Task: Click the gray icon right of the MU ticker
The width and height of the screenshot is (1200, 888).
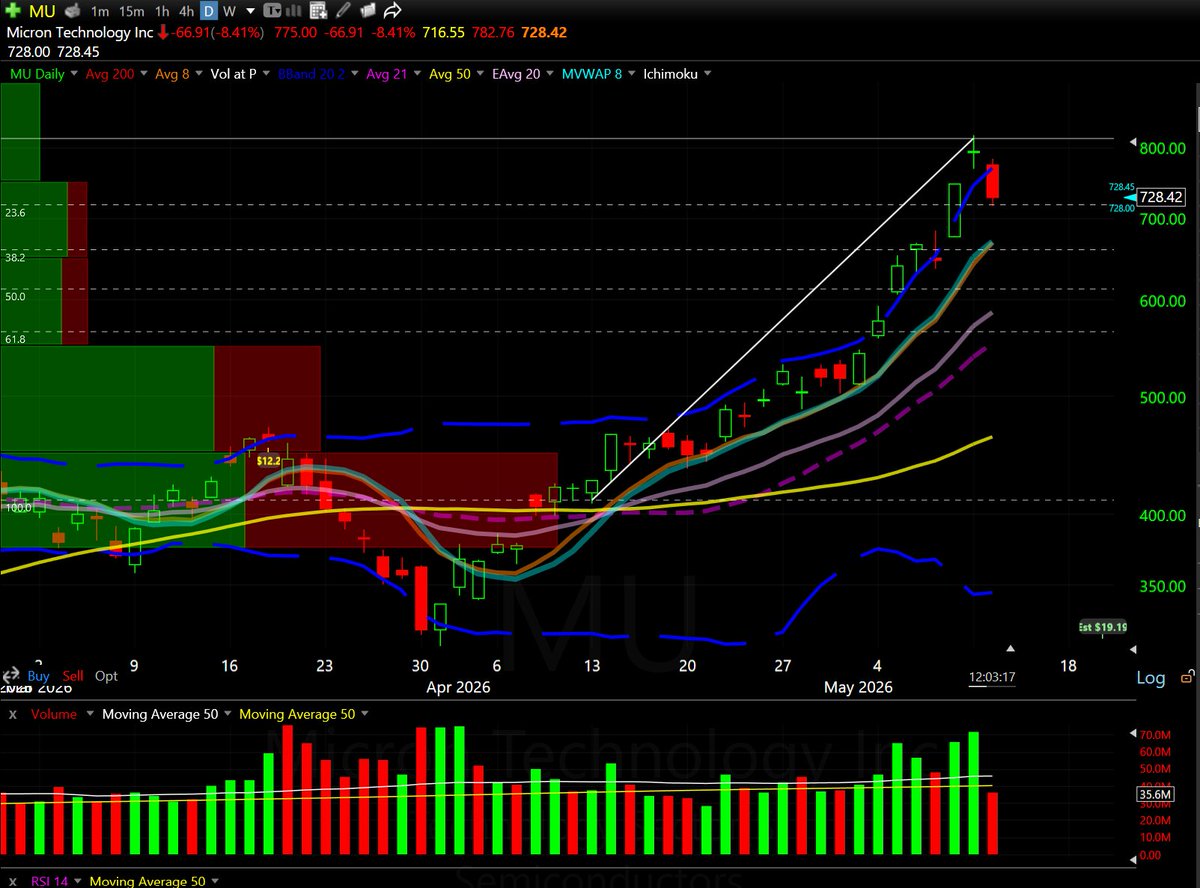Action: (x=72, y=11)
